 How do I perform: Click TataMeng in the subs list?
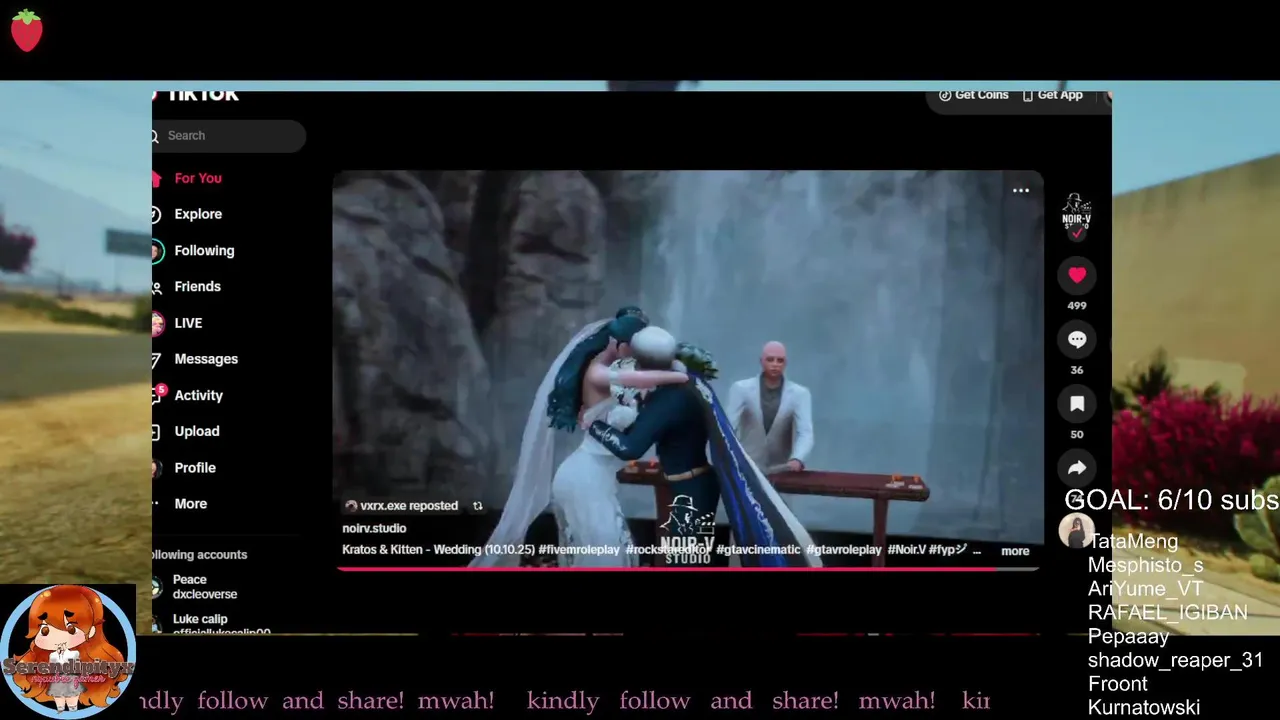(x=1133, y=541)
